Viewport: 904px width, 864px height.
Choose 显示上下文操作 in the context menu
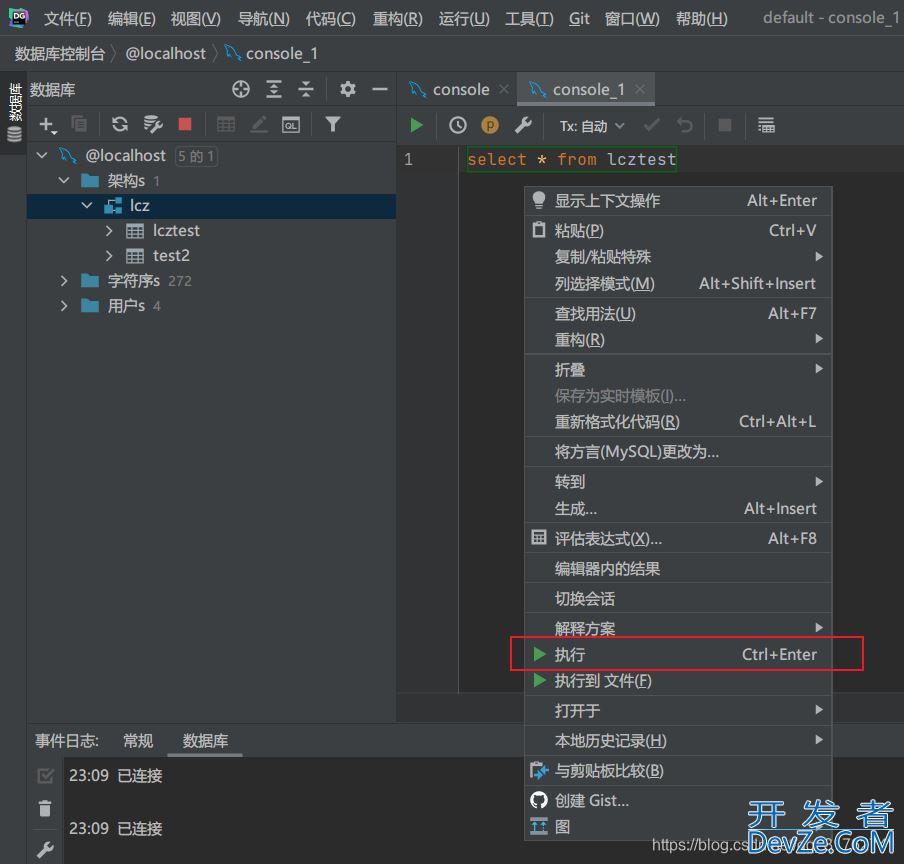point(678,201)
